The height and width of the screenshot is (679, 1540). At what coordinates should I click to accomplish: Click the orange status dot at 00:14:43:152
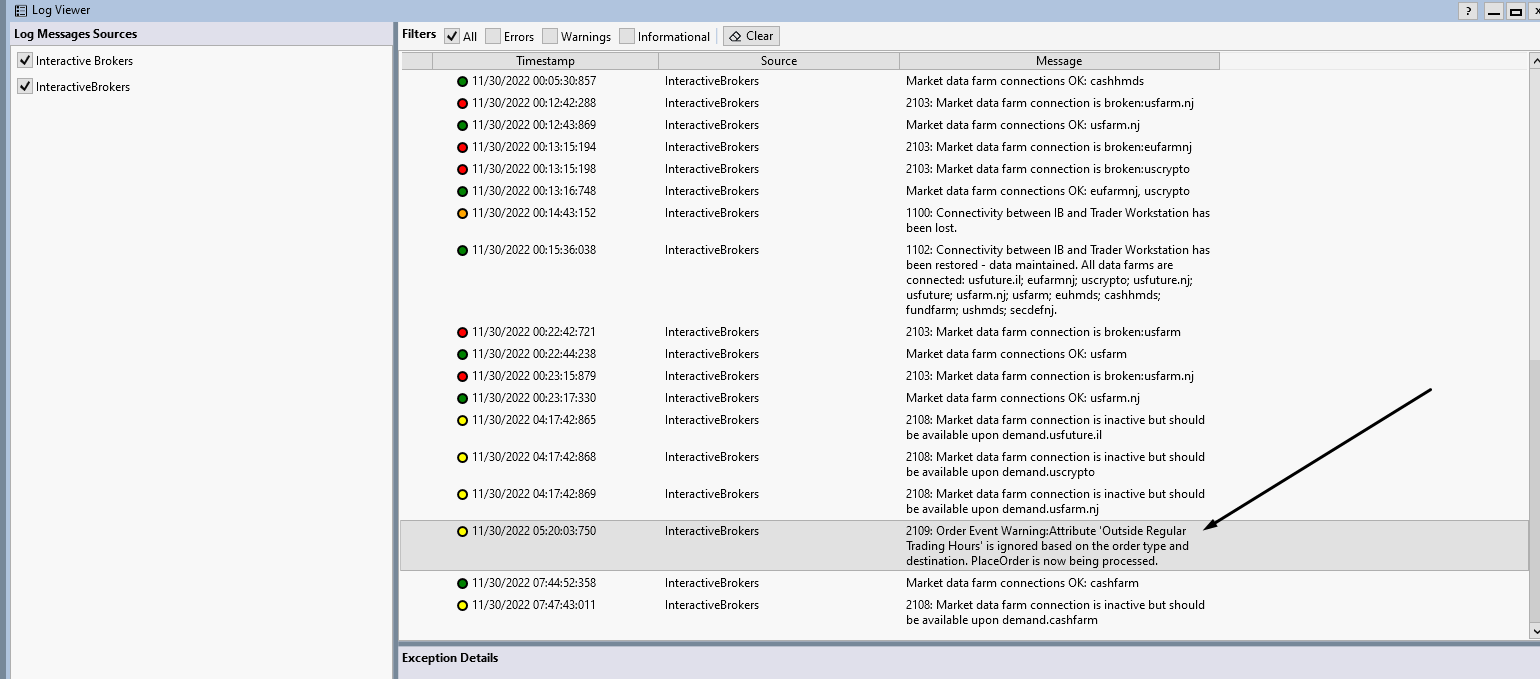pos(462,213)
